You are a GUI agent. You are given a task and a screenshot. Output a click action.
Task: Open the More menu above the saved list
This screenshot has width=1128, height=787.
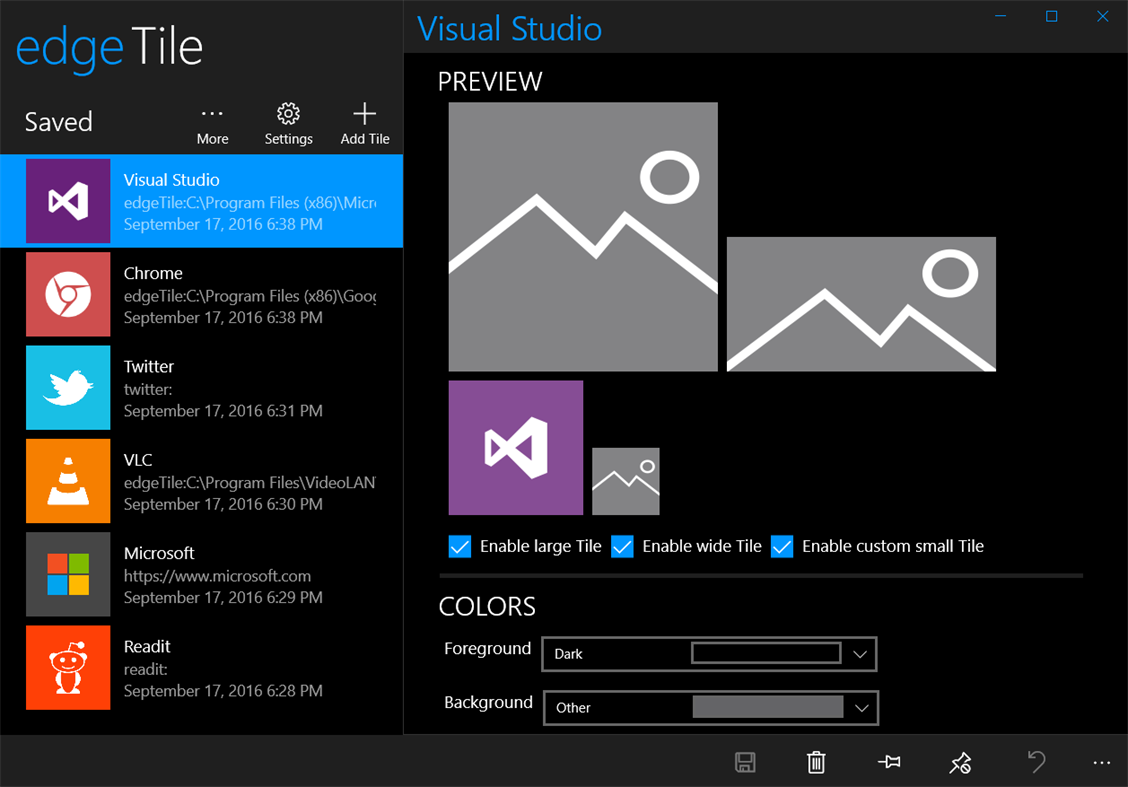tap(212, 120)
